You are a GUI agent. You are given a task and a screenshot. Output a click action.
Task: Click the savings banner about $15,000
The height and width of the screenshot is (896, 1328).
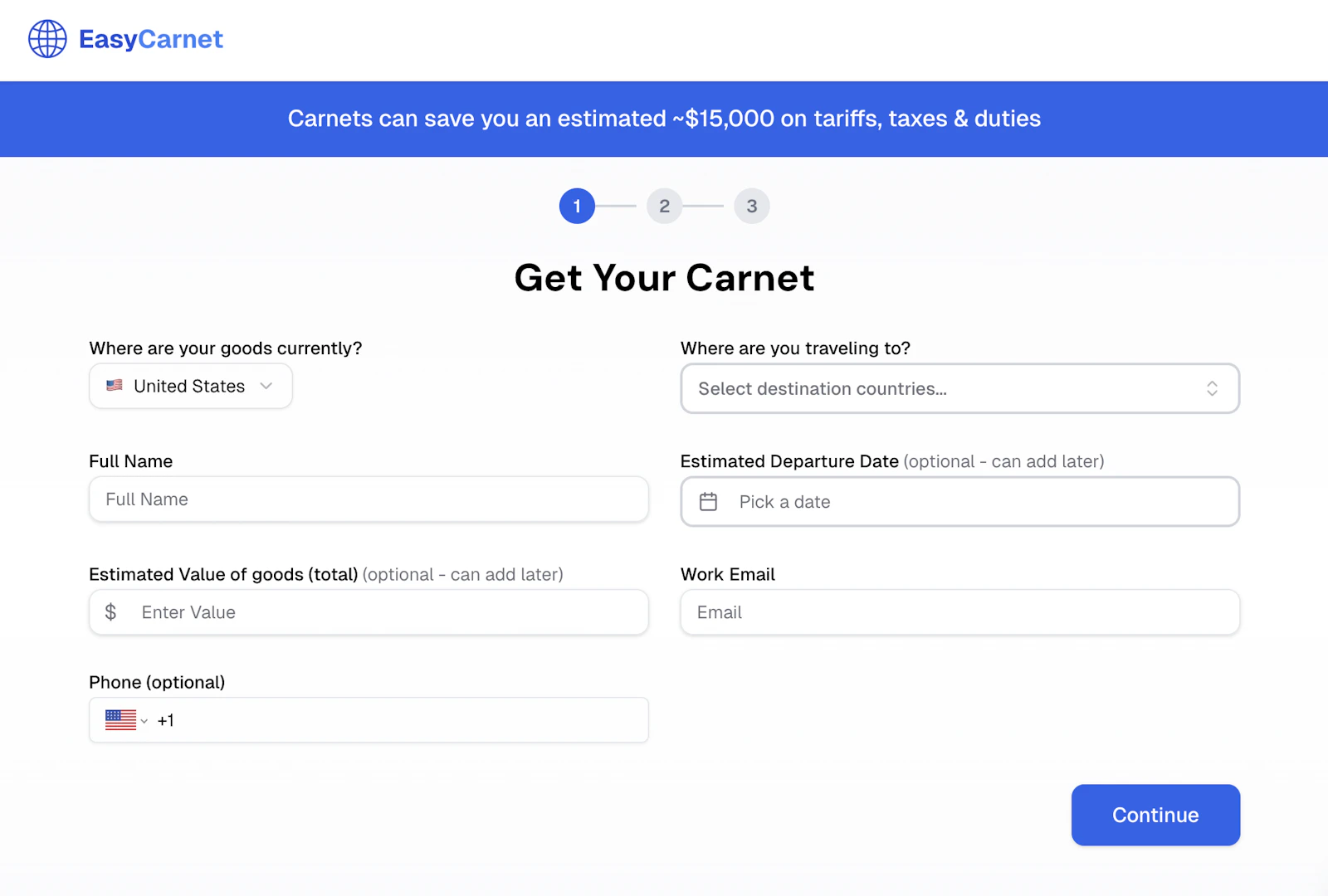coord(664,119)
